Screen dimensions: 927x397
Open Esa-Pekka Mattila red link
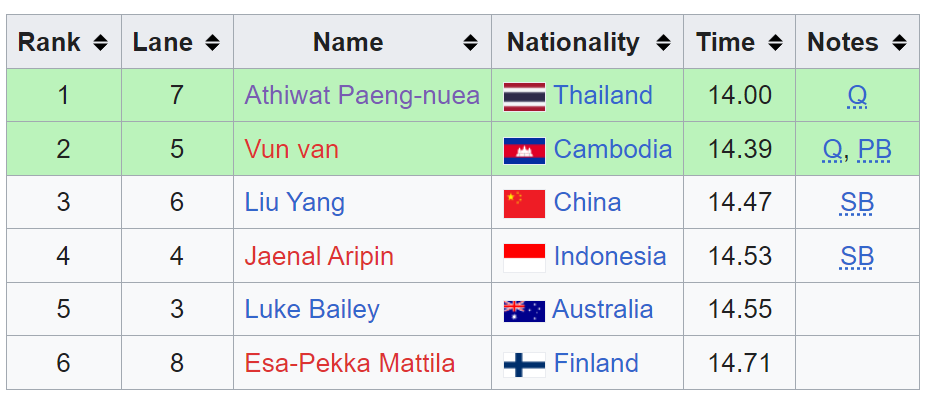coord(349,363)
